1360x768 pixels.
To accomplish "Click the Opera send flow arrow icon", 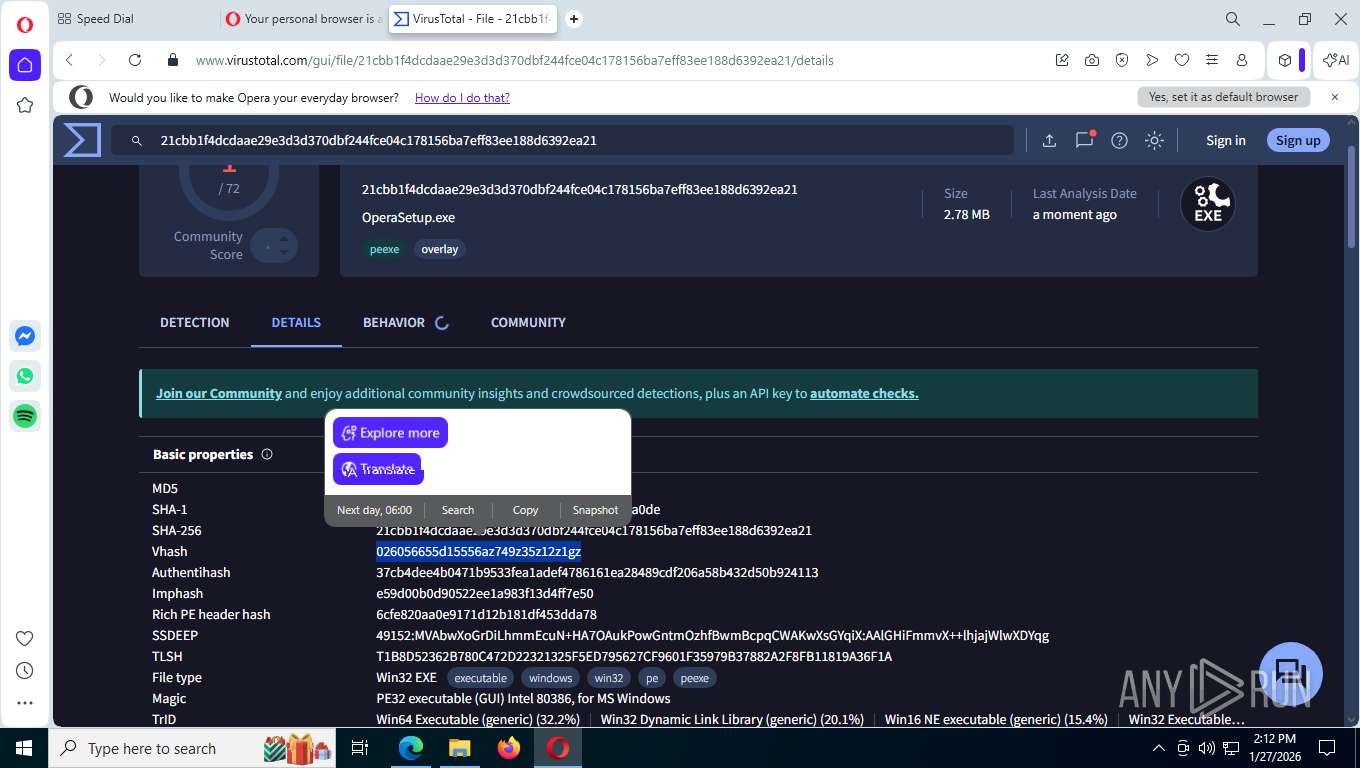I will 1152,60.
